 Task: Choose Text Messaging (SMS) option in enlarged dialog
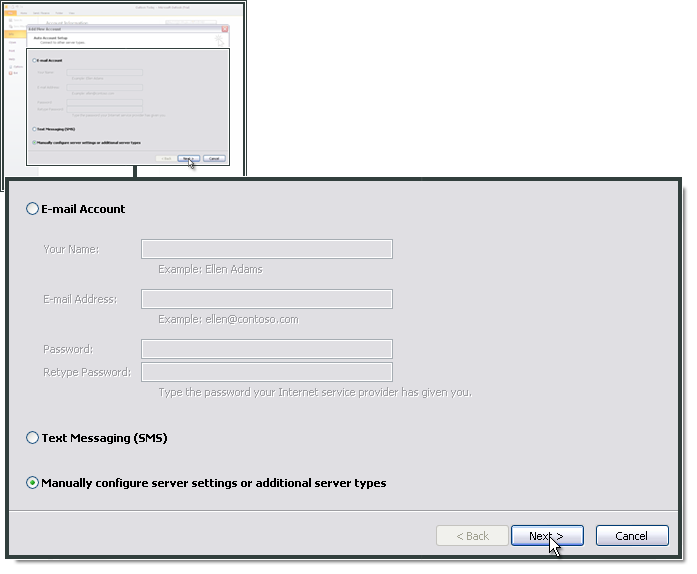(x=33, y=438)
